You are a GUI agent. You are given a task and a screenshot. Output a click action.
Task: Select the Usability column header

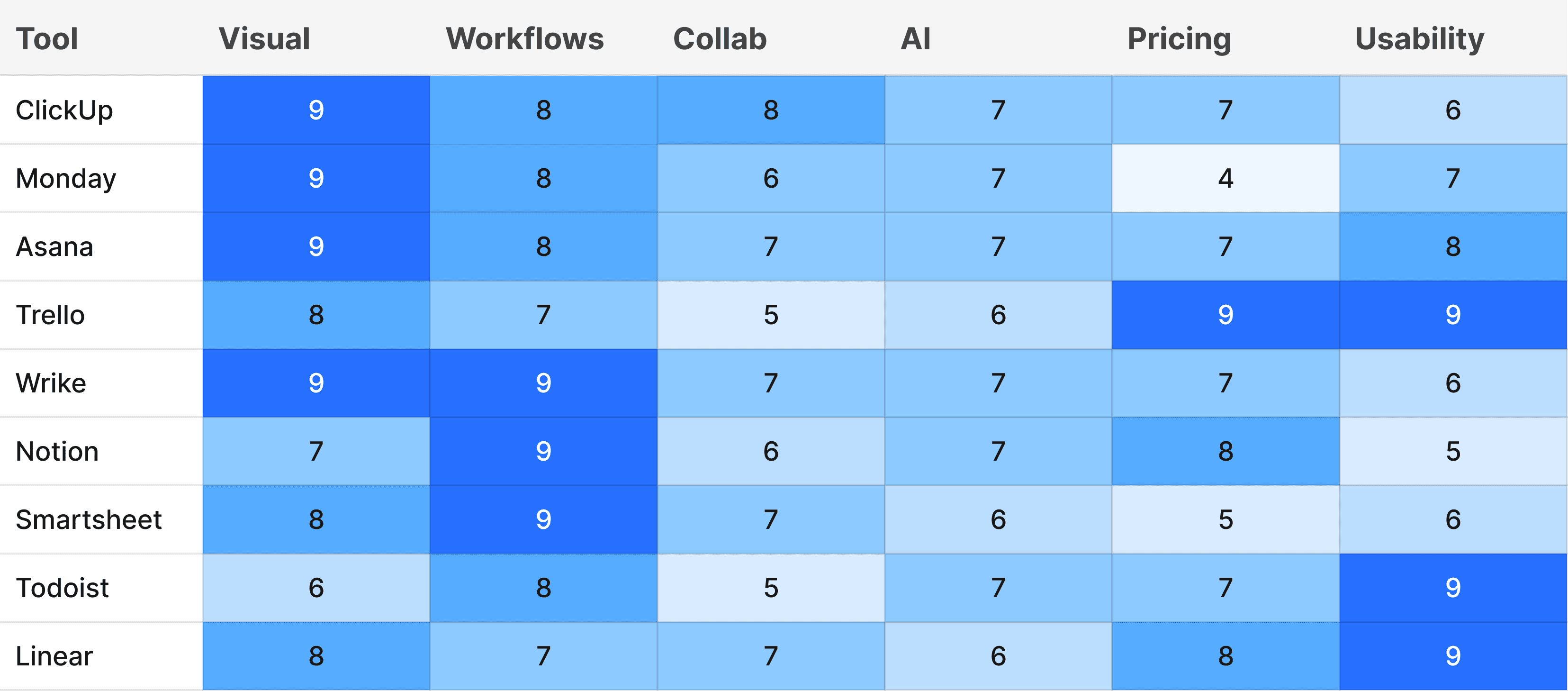pos(1419,39)
